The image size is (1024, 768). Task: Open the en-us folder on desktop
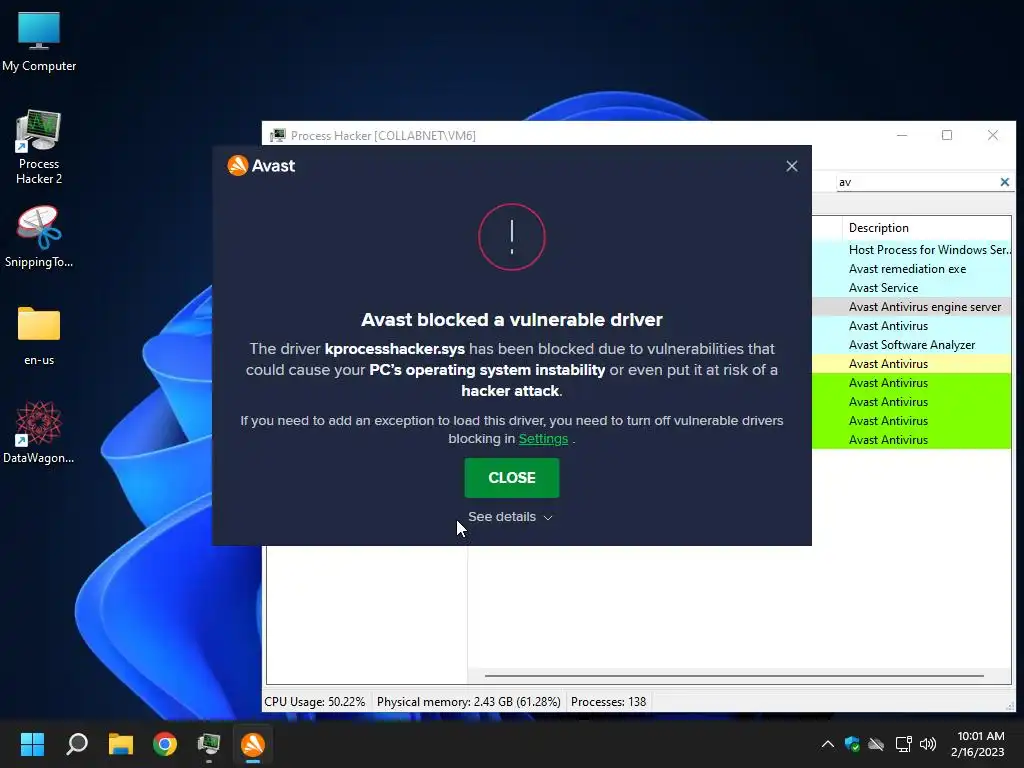coord(39,336)
